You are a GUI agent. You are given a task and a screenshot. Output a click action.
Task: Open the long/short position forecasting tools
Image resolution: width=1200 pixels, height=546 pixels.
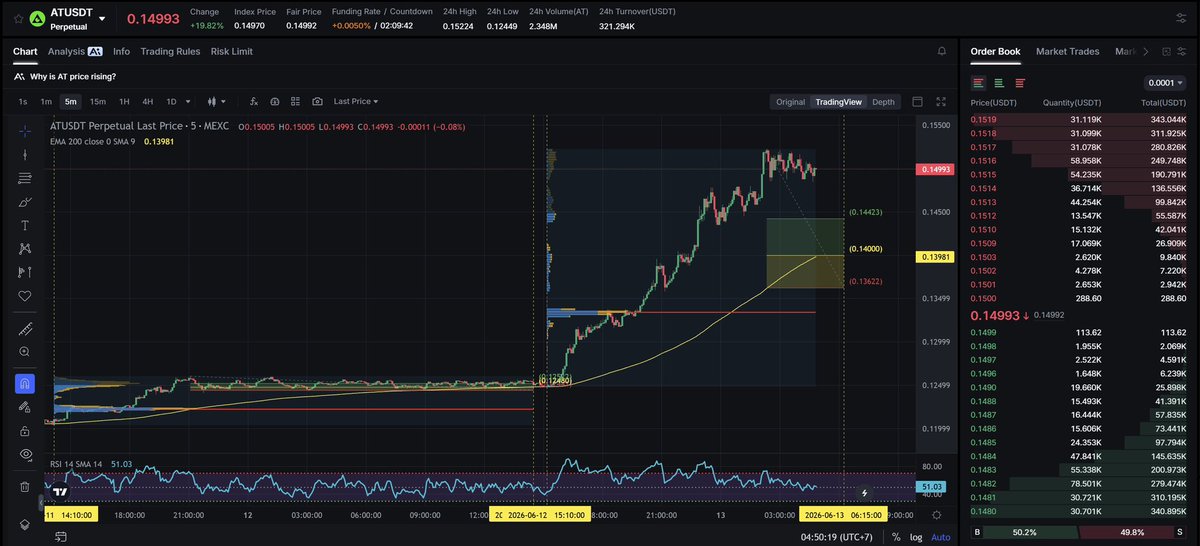(x=25, y=272)
